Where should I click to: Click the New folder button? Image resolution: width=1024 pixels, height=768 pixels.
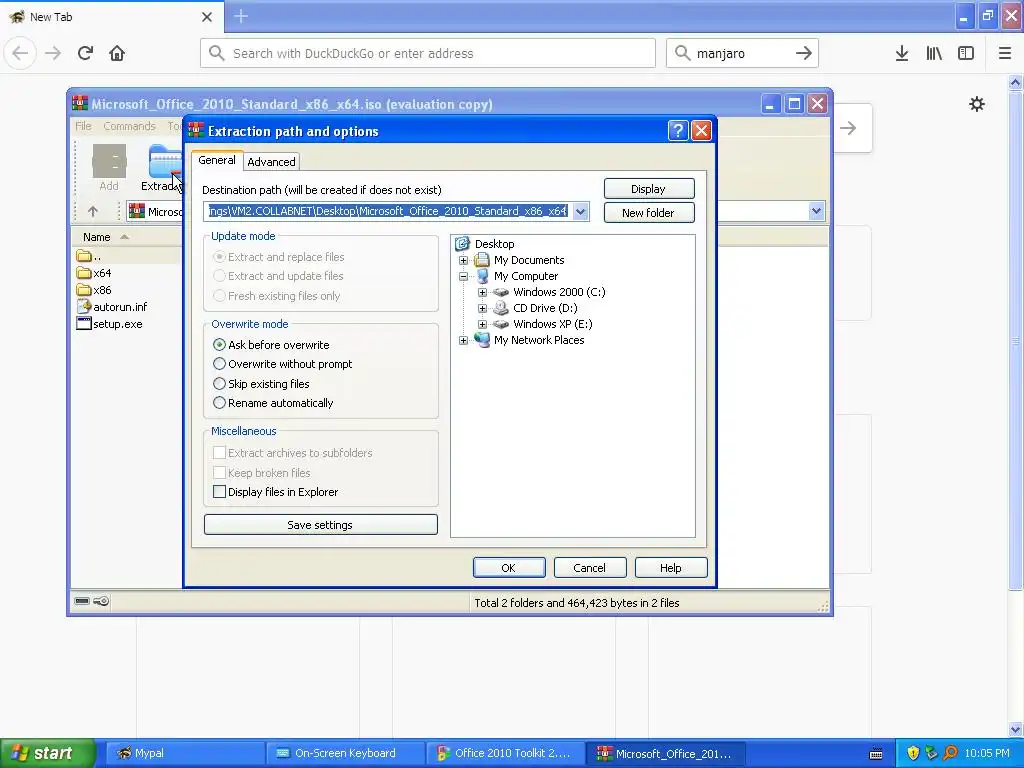pyautogui.click(x=648, y=213)
